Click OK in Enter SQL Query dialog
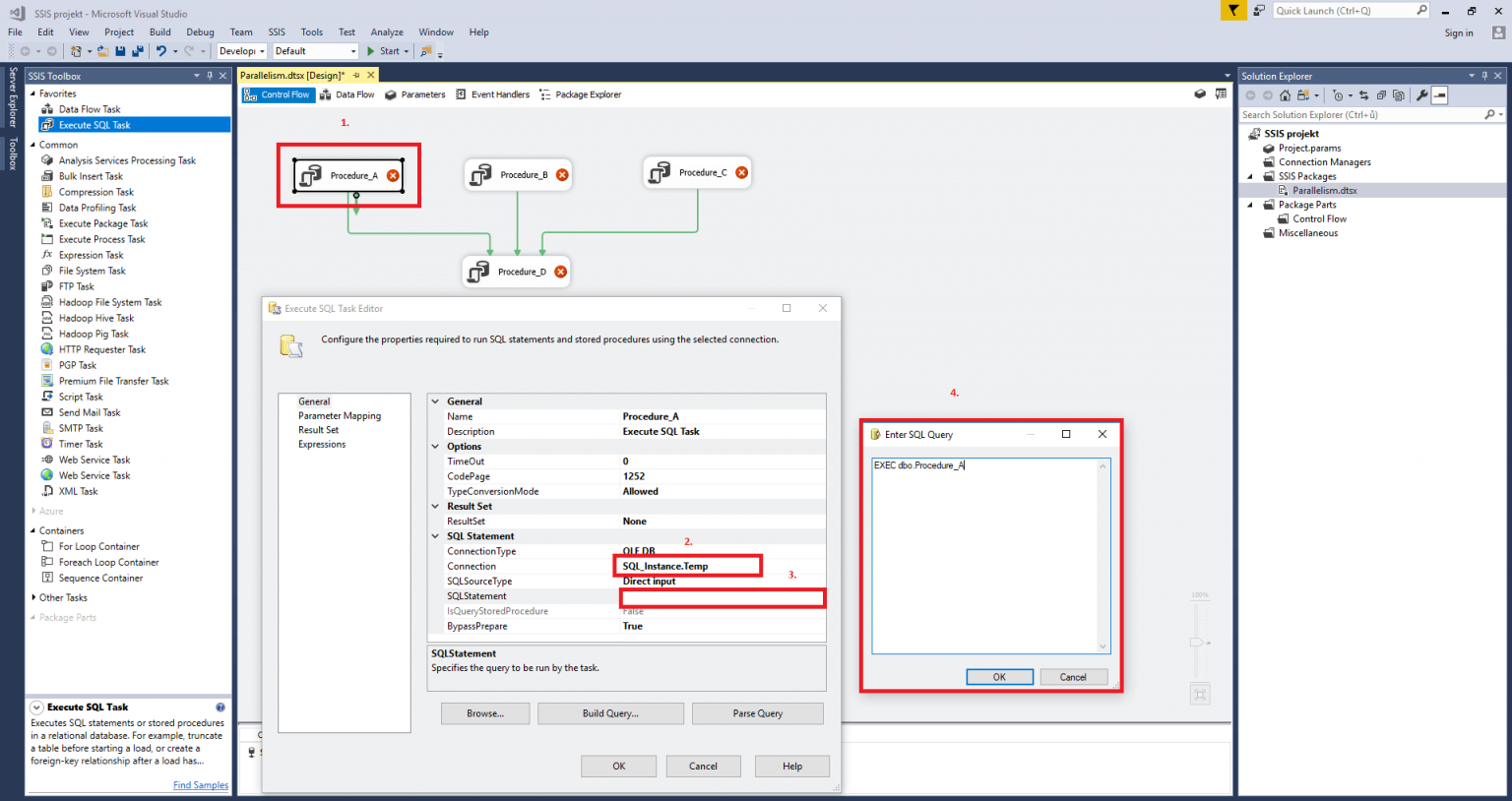1512x801 pixels. coord(999,677)
